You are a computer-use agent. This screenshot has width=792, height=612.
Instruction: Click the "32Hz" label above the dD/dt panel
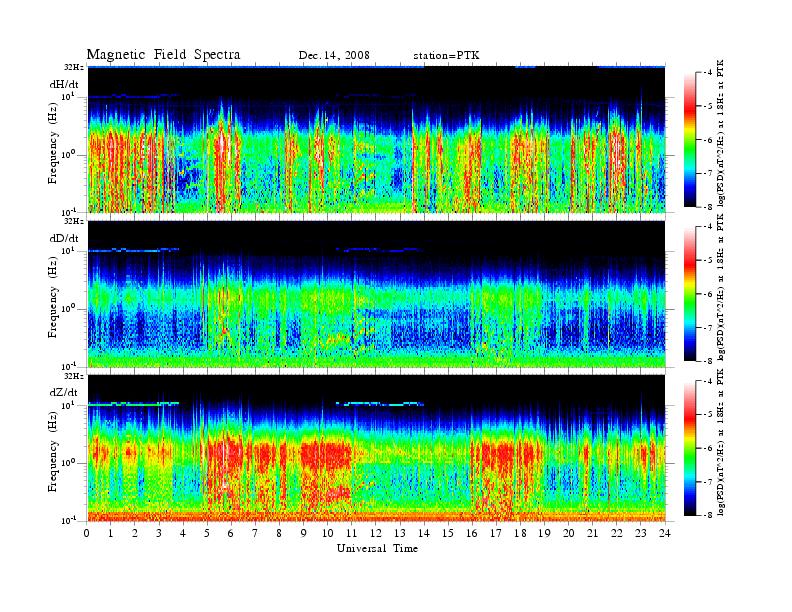tap(74, 221)
